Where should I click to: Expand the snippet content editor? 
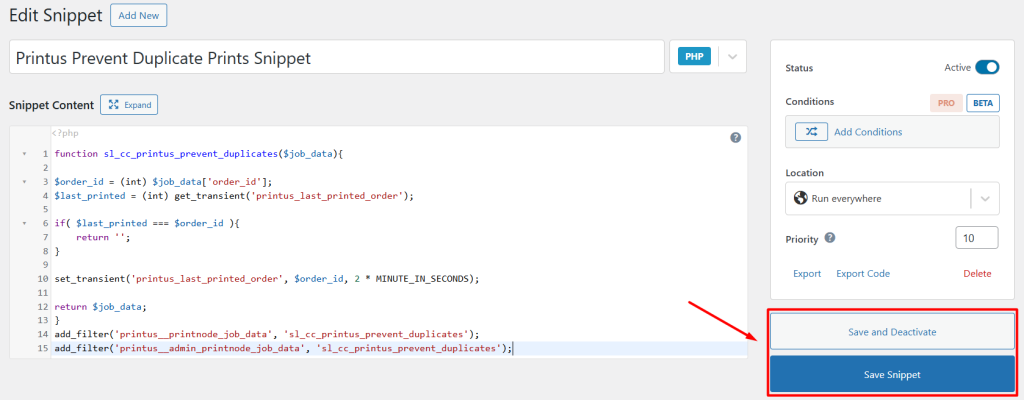point(129,104)
